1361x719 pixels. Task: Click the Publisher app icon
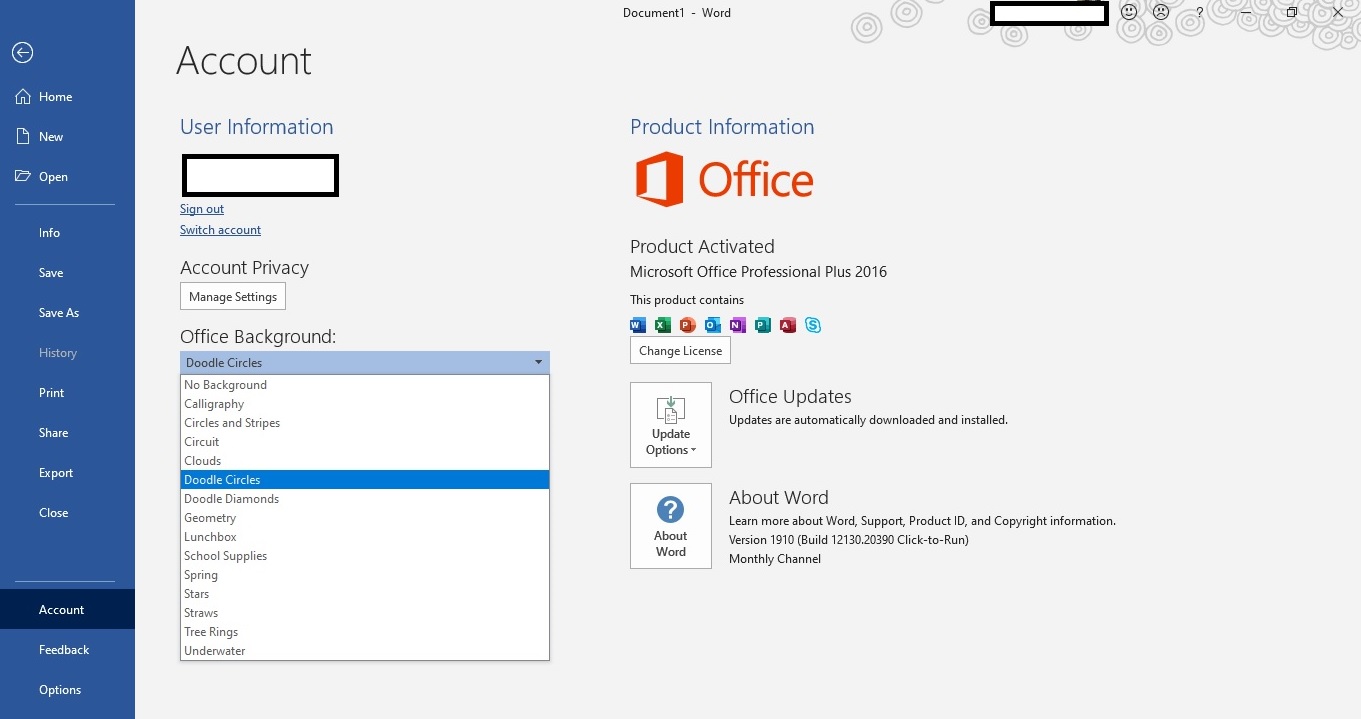coord(763,325)
